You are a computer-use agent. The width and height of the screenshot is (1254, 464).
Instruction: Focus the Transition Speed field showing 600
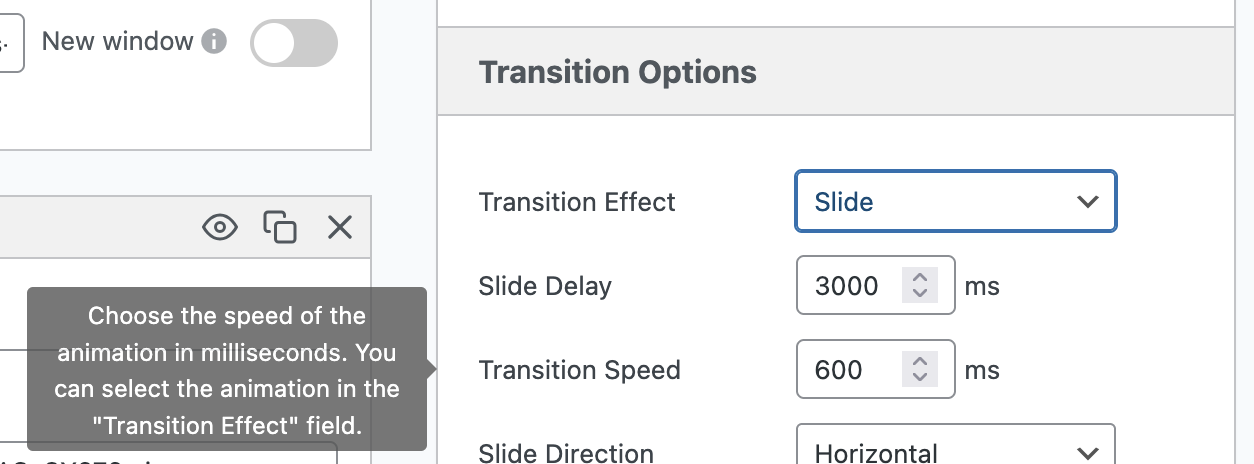click(848, 371)
